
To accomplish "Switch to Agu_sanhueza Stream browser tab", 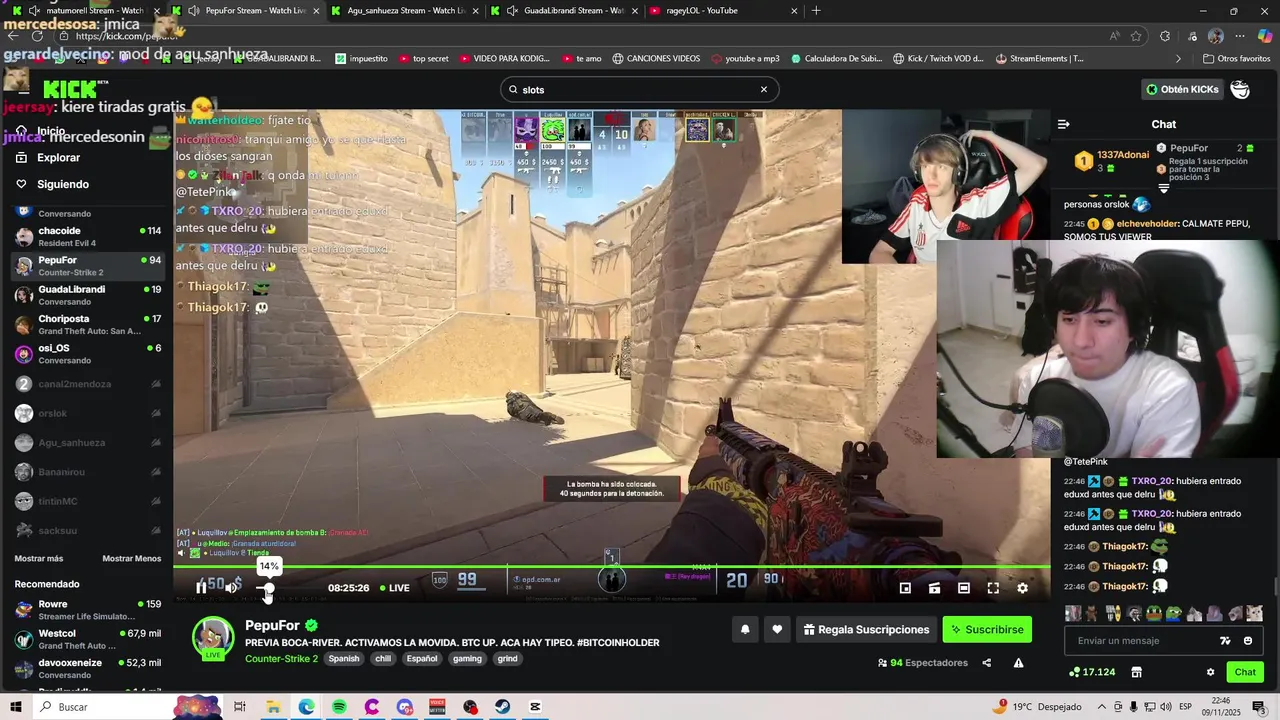I will 407,11.
